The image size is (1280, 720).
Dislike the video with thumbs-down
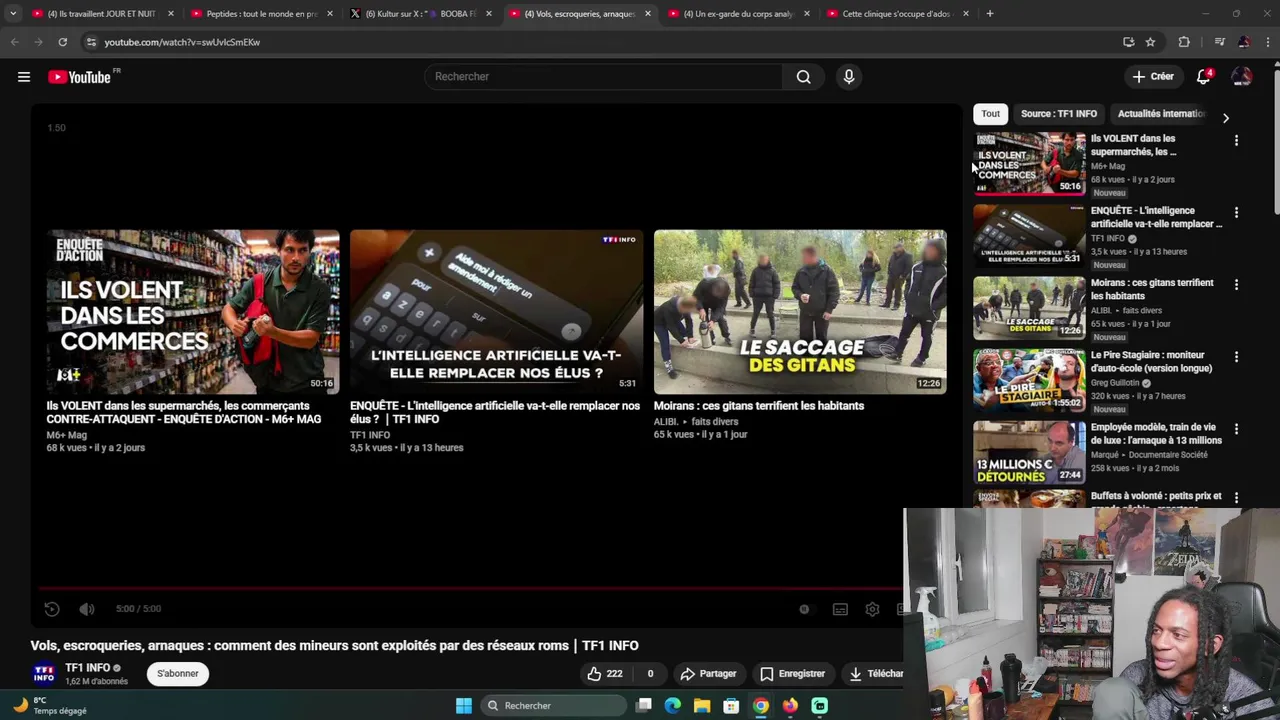(x=650, y=674)
